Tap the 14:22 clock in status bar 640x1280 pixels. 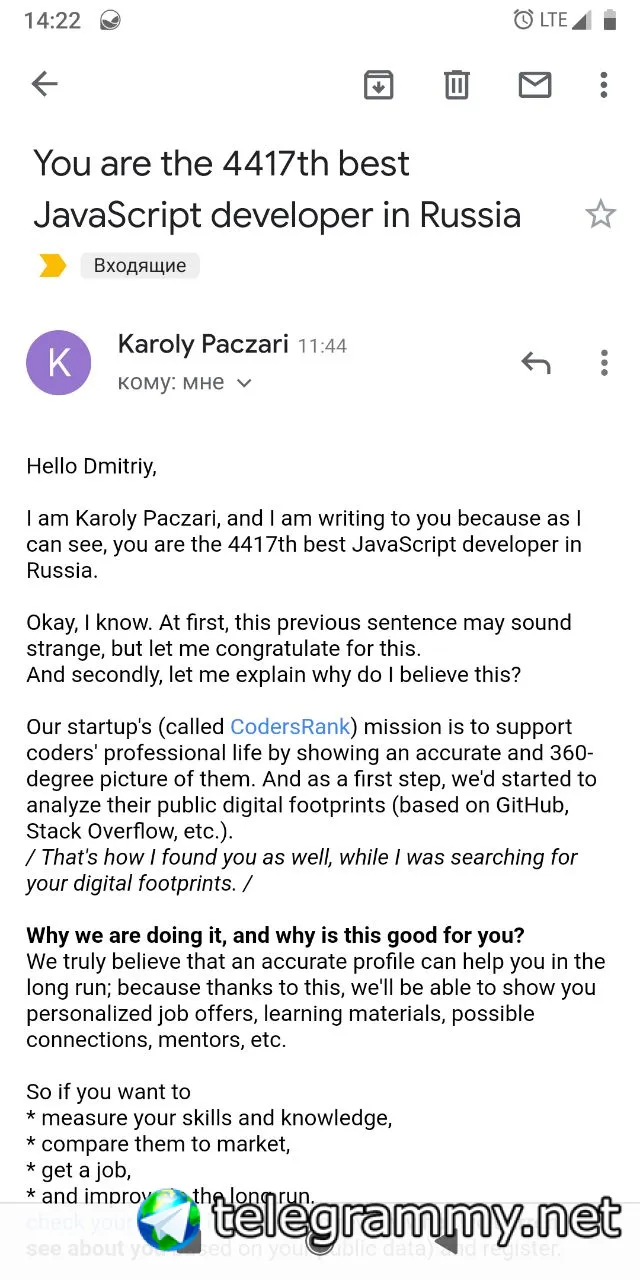pyautogui.click(x=52, y=20)
